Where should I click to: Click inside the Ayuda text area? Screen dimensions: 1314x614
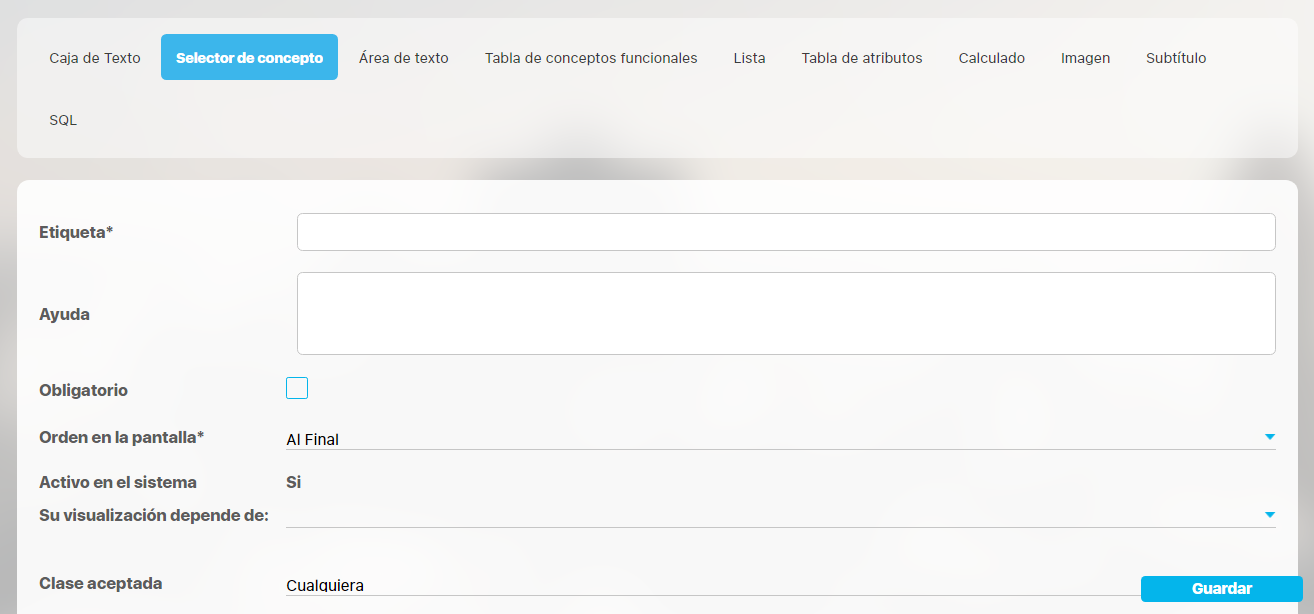click(x=785, y=313)
